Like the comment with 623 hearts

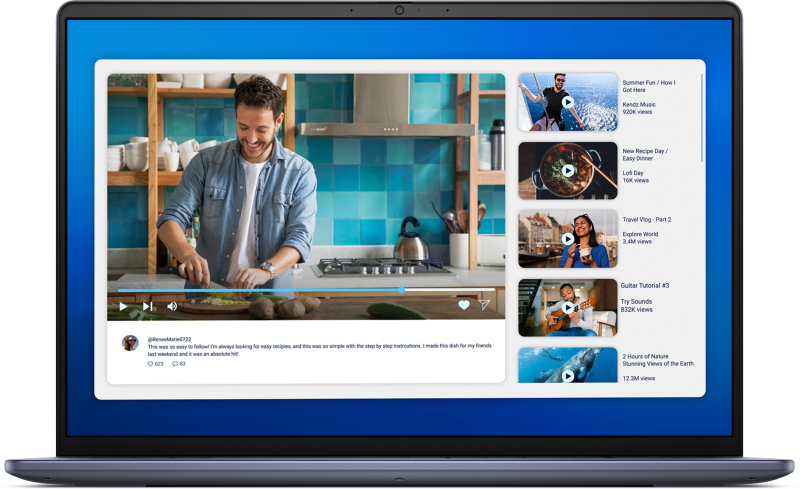point(152,364)
